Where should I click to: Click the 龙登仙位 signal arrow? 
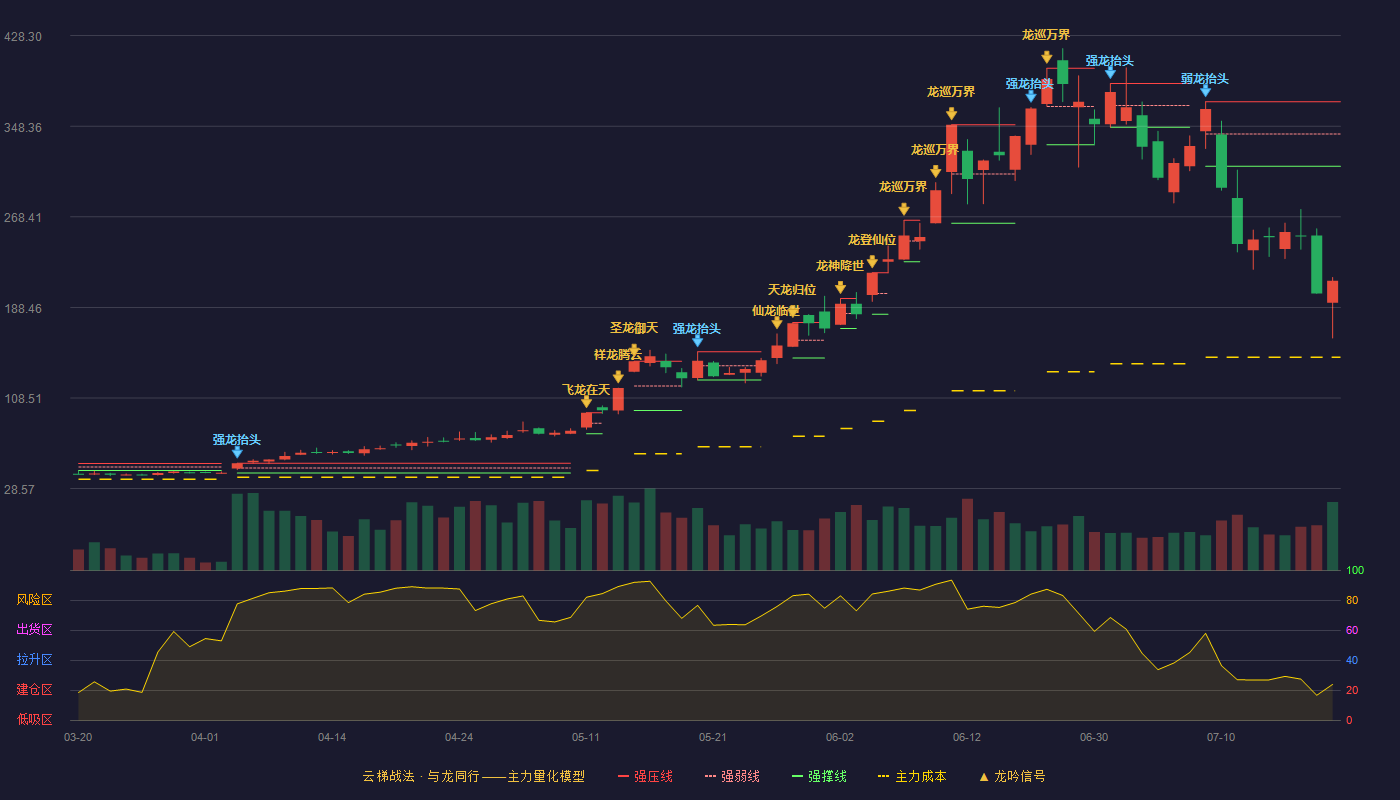(x=872, y=262)
